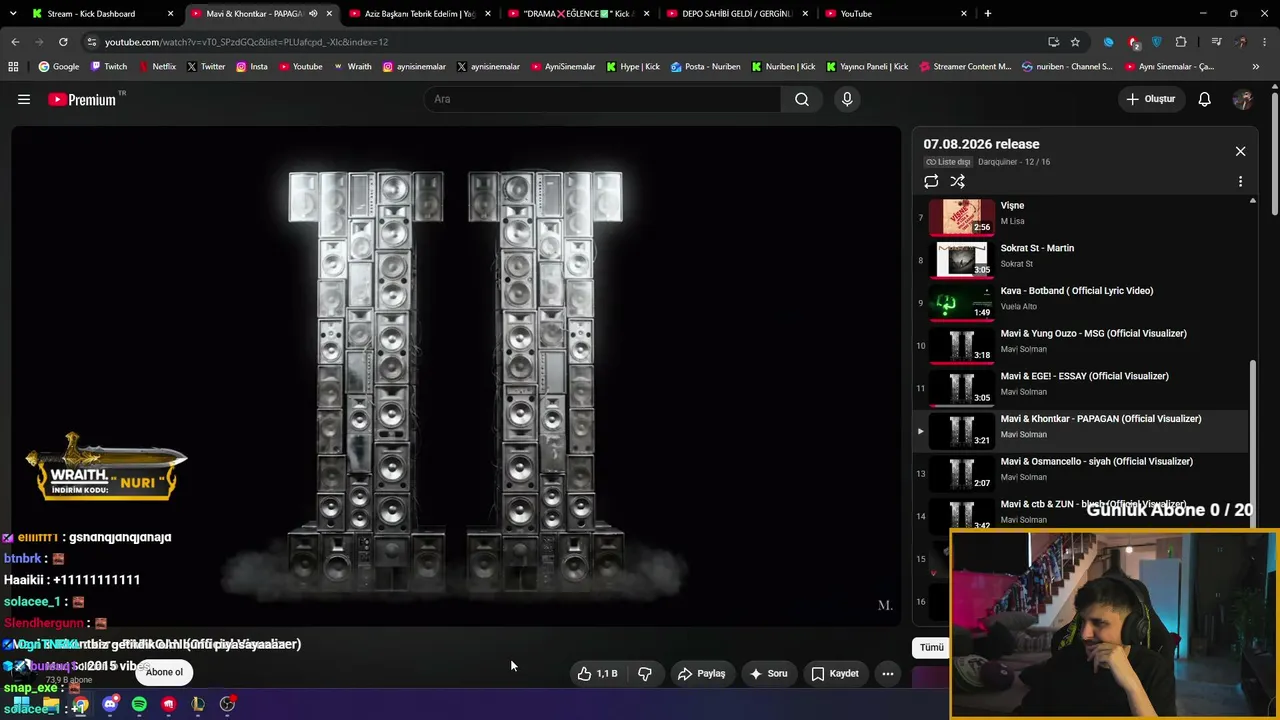Click the browser address bar URL

point(246,42)
